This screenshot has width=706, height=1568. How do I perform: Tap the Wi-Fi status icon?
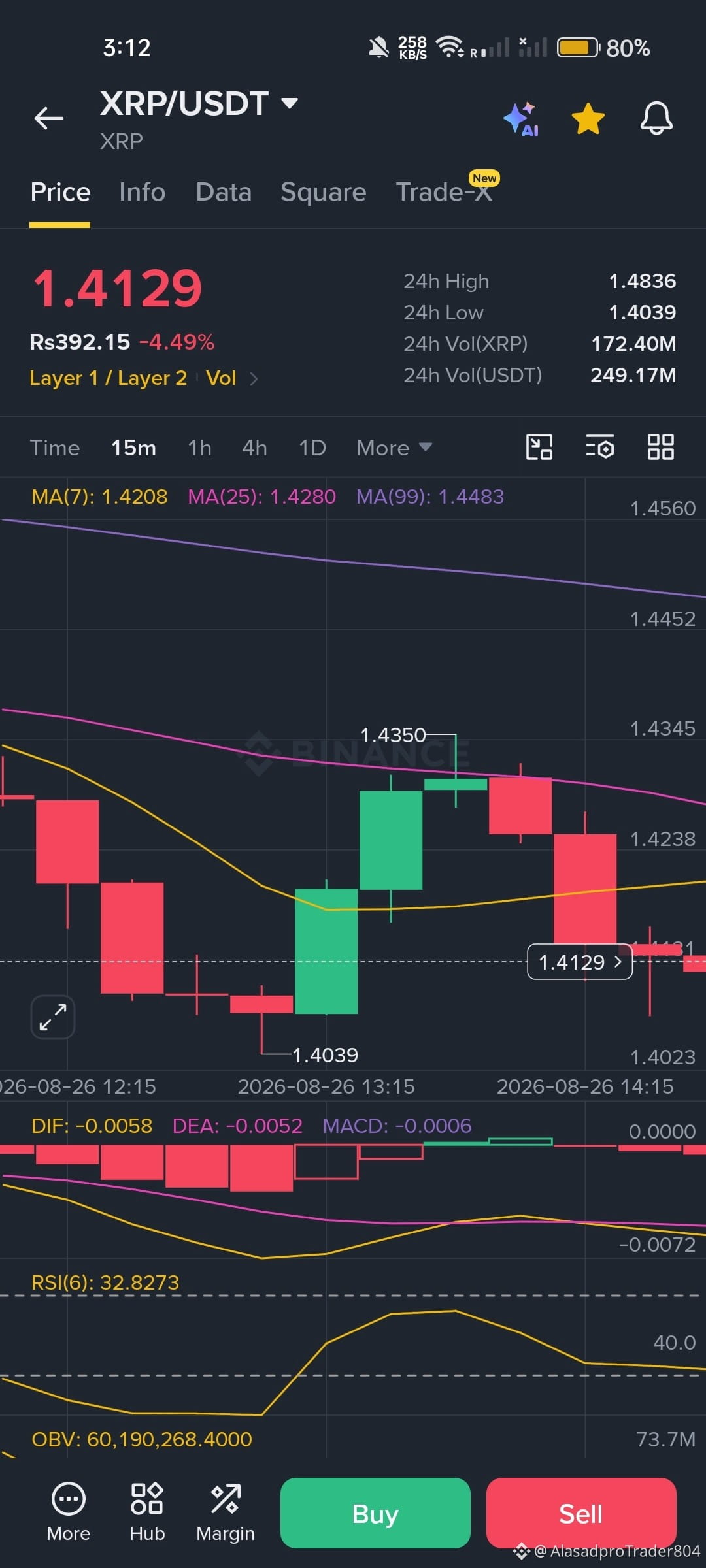coord(450,46)
